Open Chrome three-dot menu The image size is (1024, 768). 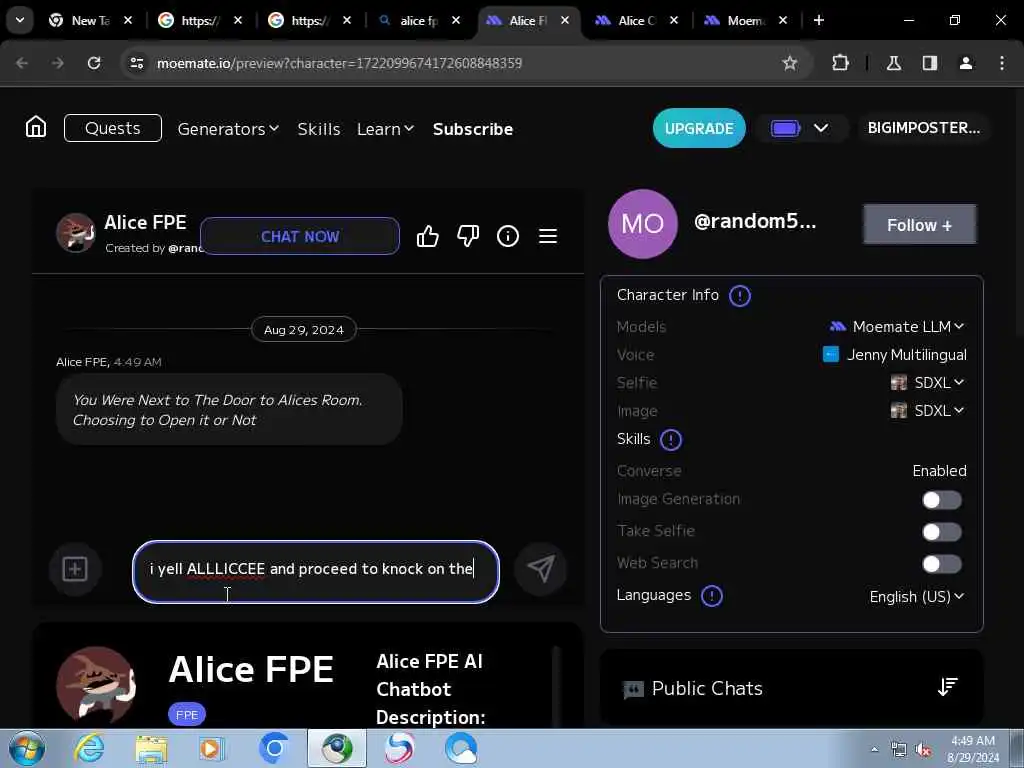[1002, 63]
